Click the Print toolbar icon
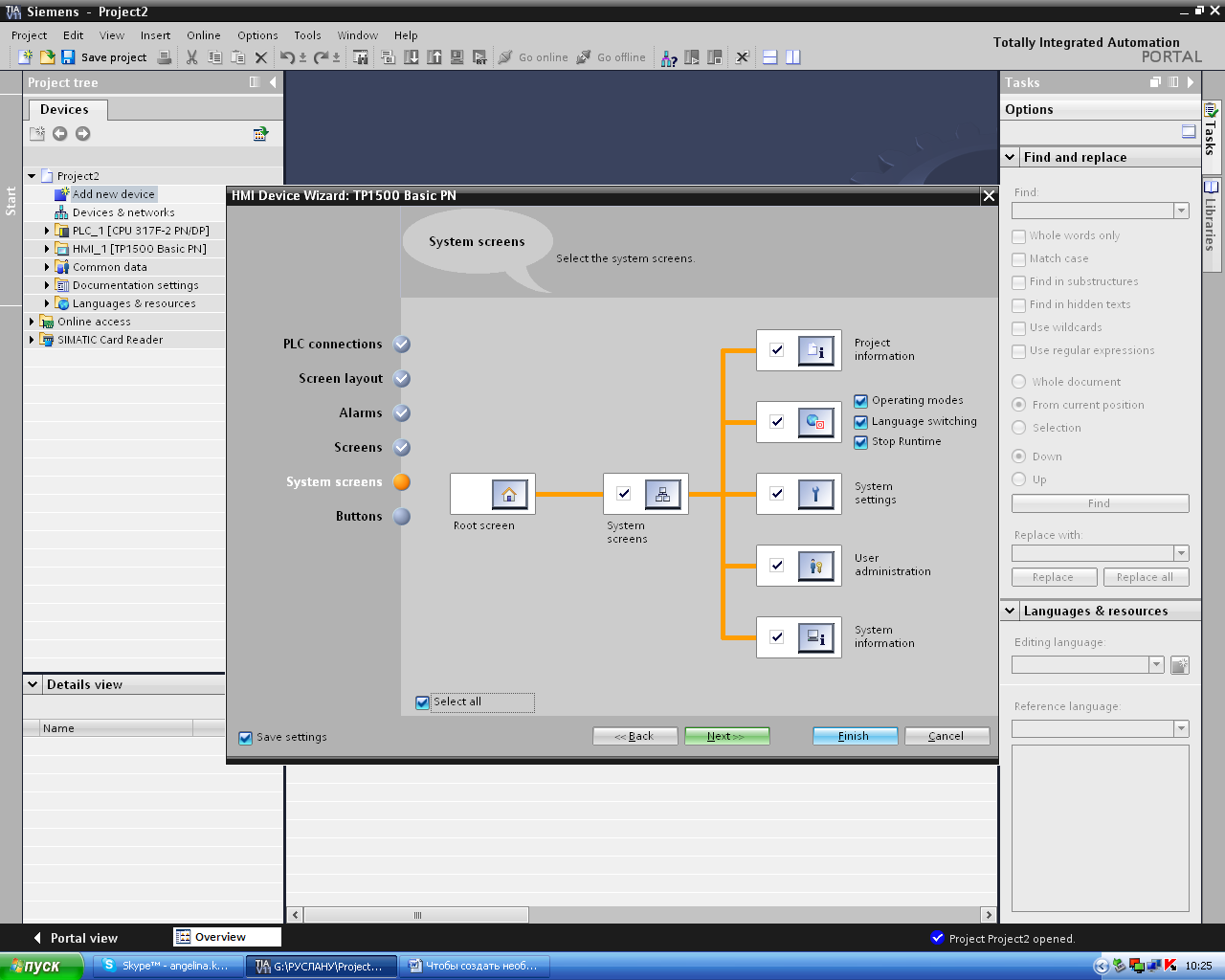This screenshot has height=980, width=1225. click(x=165, y=57)
